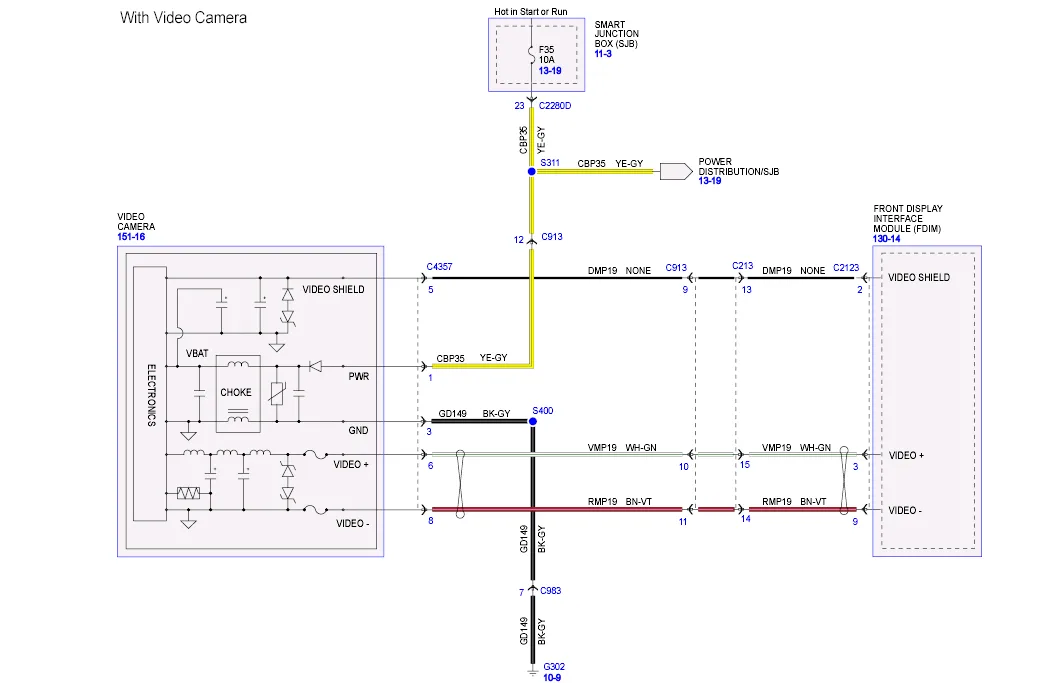Select the S400 splice label
The width and height of the screenshot is (1059, 683).
[x=542, y=411]
